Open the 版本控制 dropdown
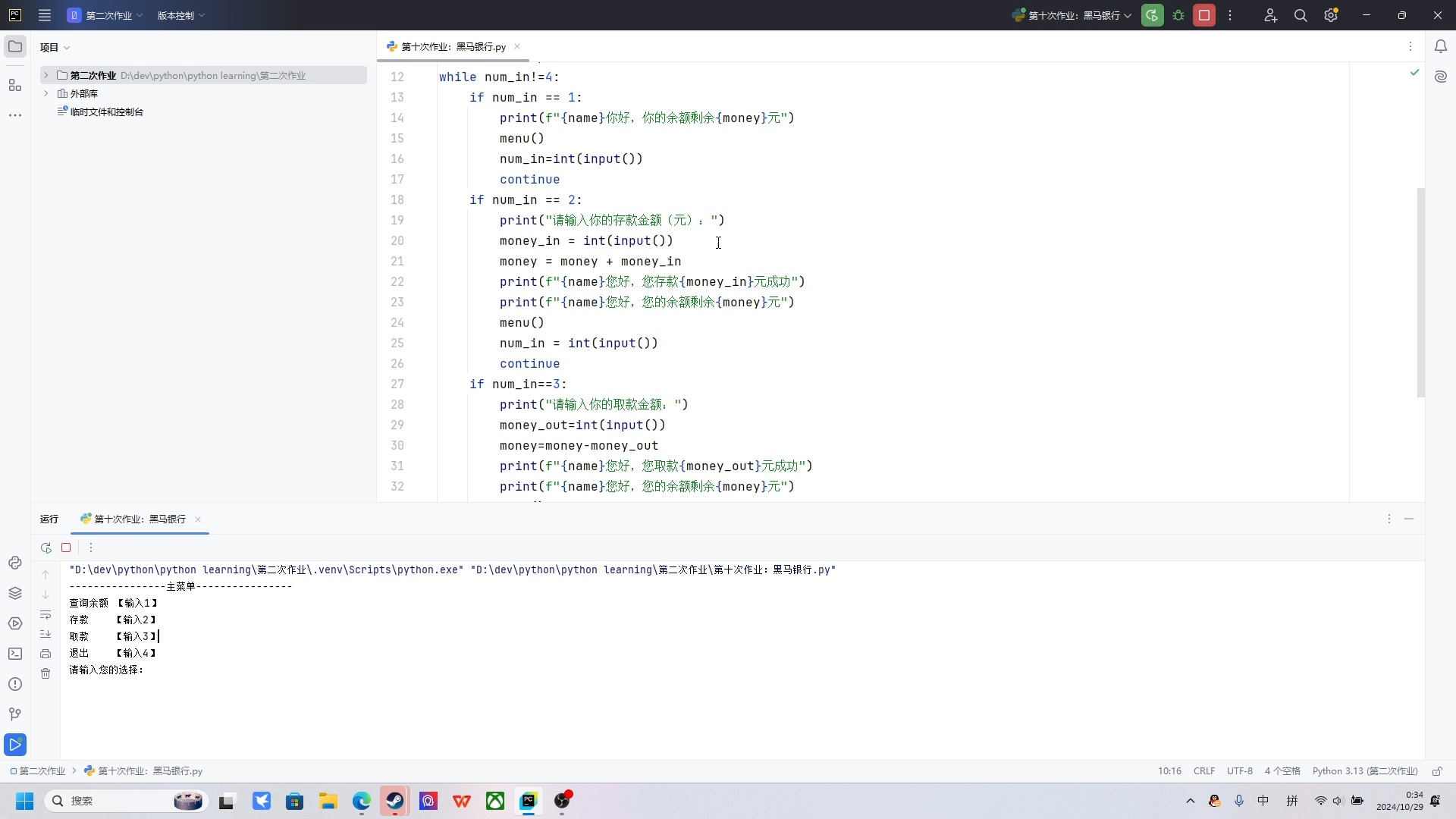Screen dimensions: 1456x819 (x=180, y=15)
